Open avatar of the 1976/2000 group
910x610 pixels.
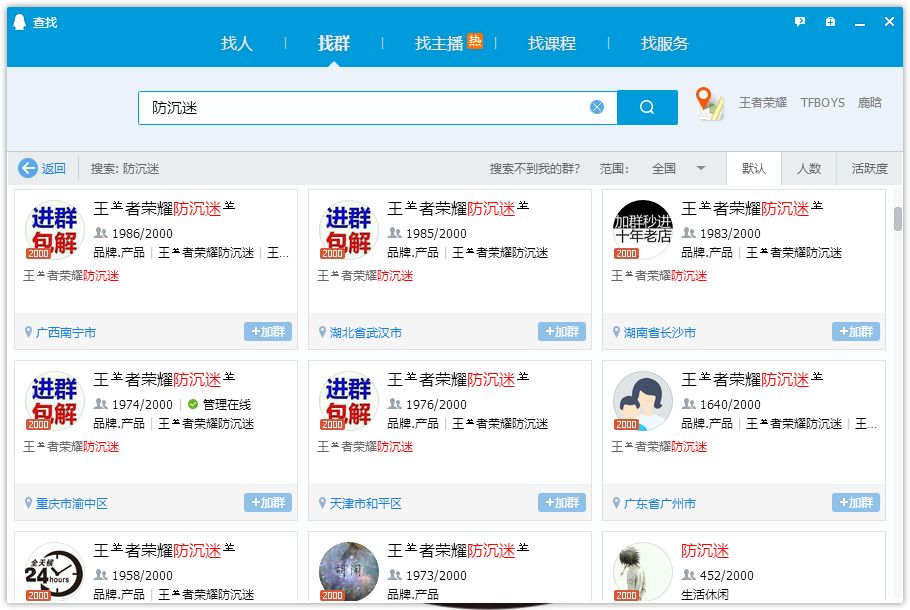tap(348, 401)
